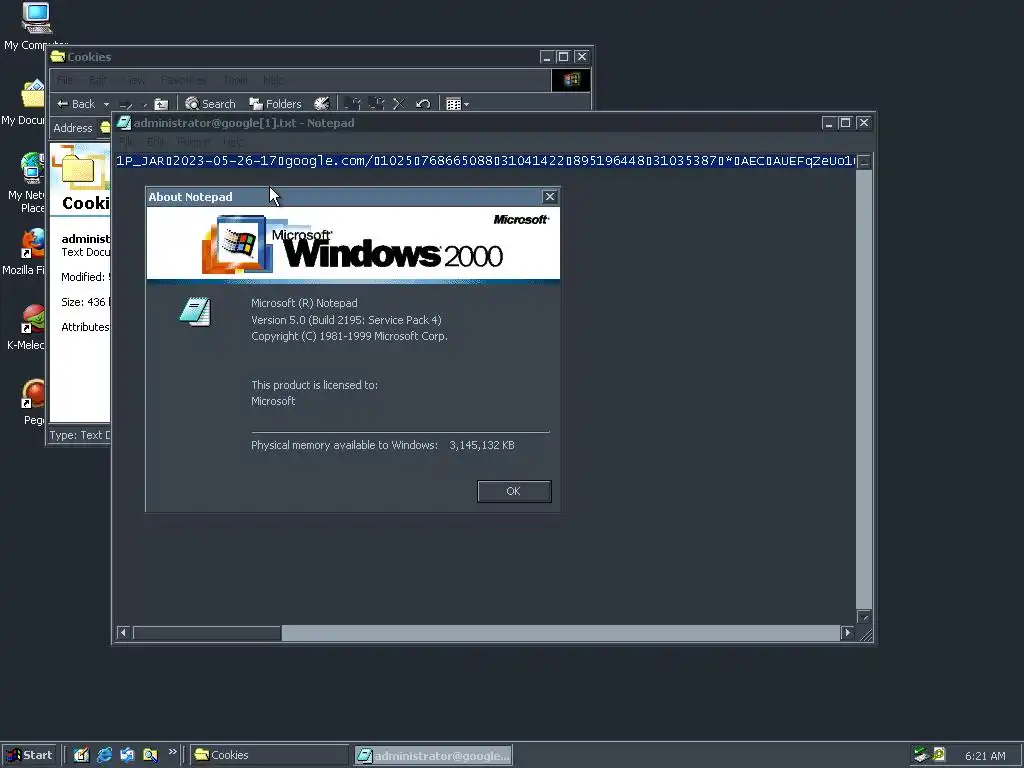Click the first quick launch icon beside Start
1024x768 pixels.
(81, 755)
